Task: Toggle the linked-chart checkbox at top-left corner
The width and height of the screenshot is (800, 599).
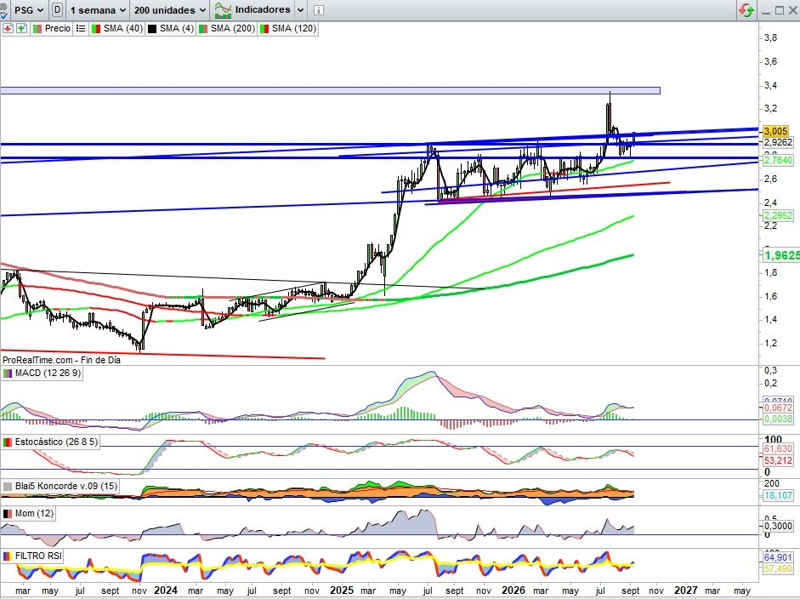Action: [4, 11]
